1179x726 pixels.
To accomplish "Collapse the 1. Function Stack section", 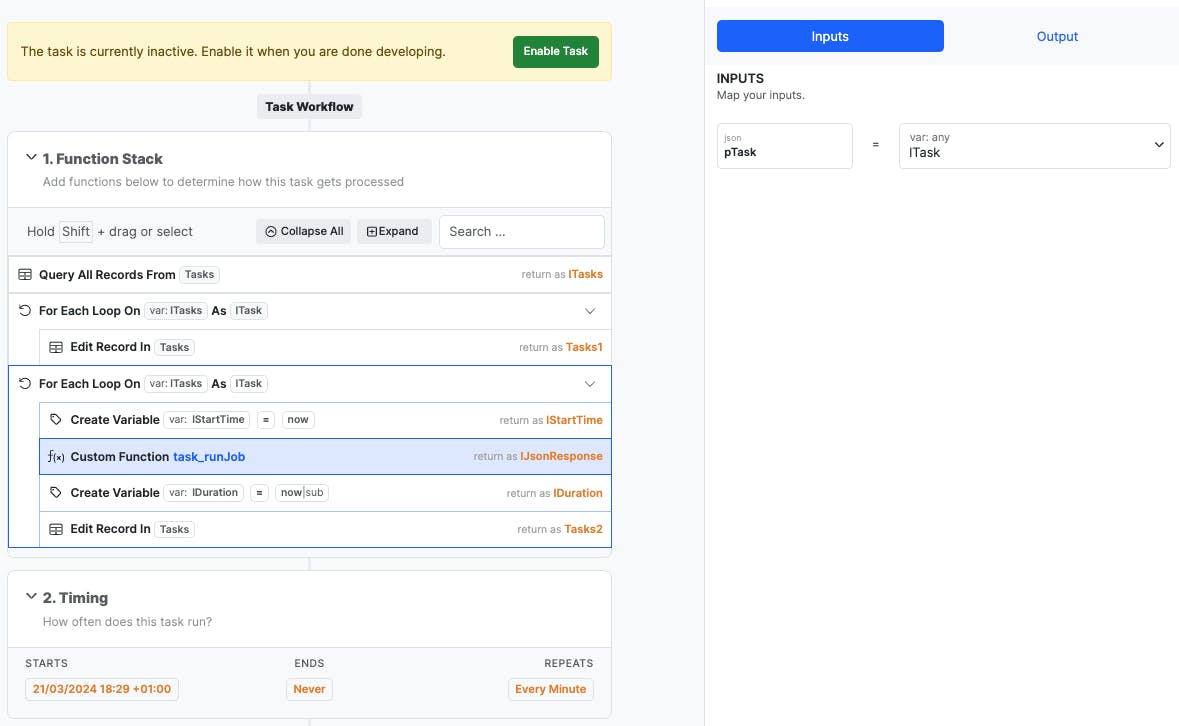I will (x=31, y=158).
